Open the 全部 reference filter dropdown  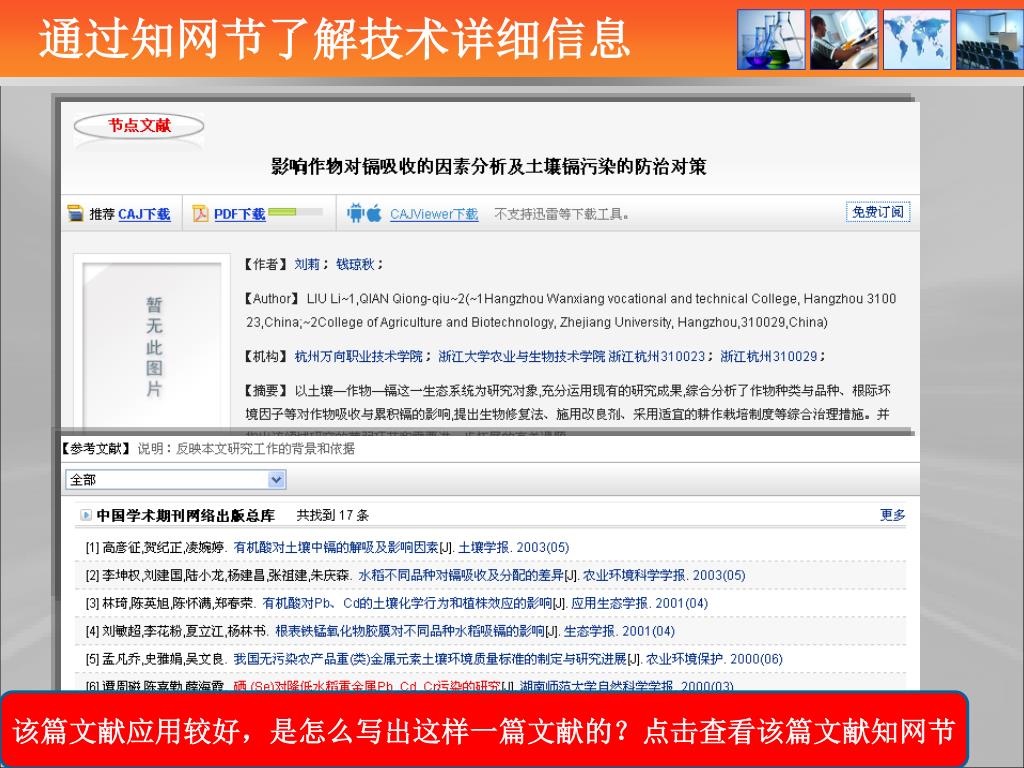(x=176, y=480)
